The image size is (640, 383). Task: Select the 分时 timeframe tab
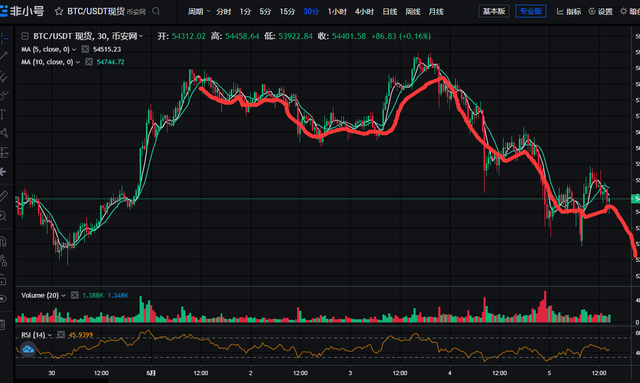224,11
